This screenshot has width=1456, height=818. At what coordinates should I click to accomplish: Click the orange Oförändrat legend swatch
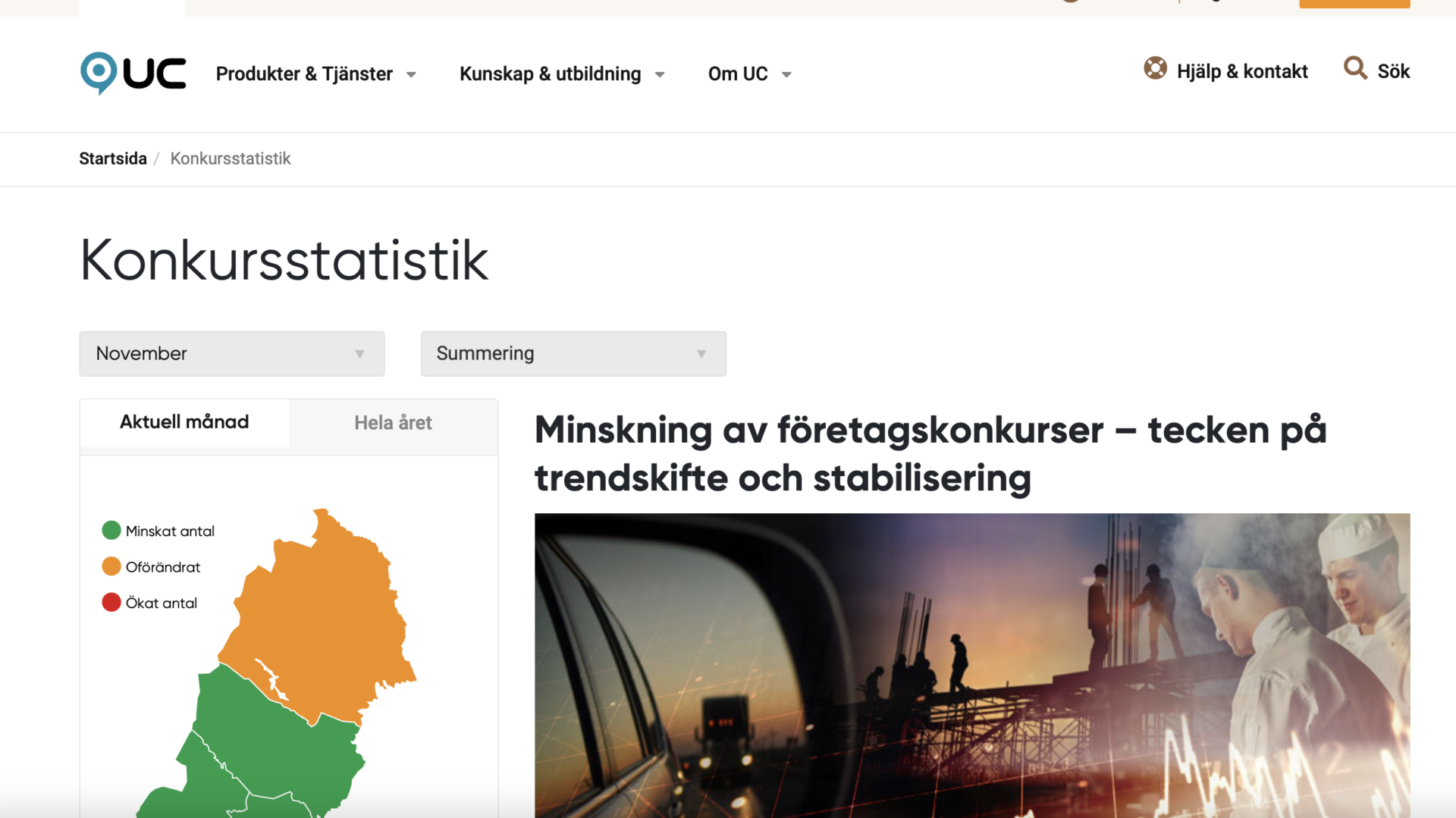(111, 566)
